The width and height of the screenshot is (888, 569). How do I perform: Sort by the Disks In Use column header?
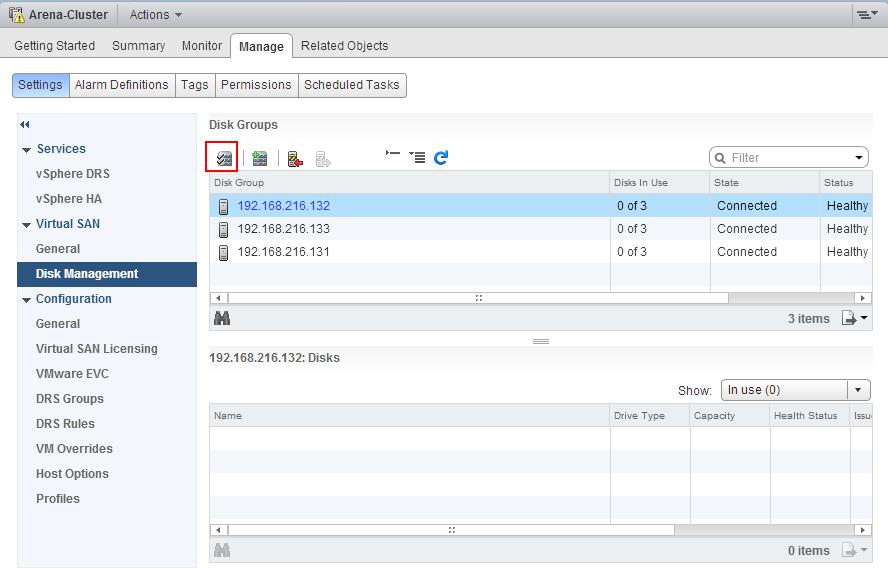pyautogui.click(x=660, y=183)
